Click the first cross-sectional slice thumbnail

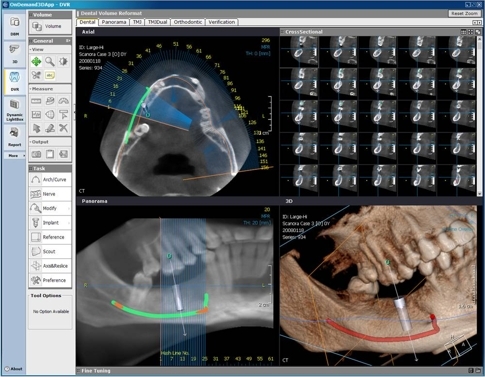pos(299,51)
